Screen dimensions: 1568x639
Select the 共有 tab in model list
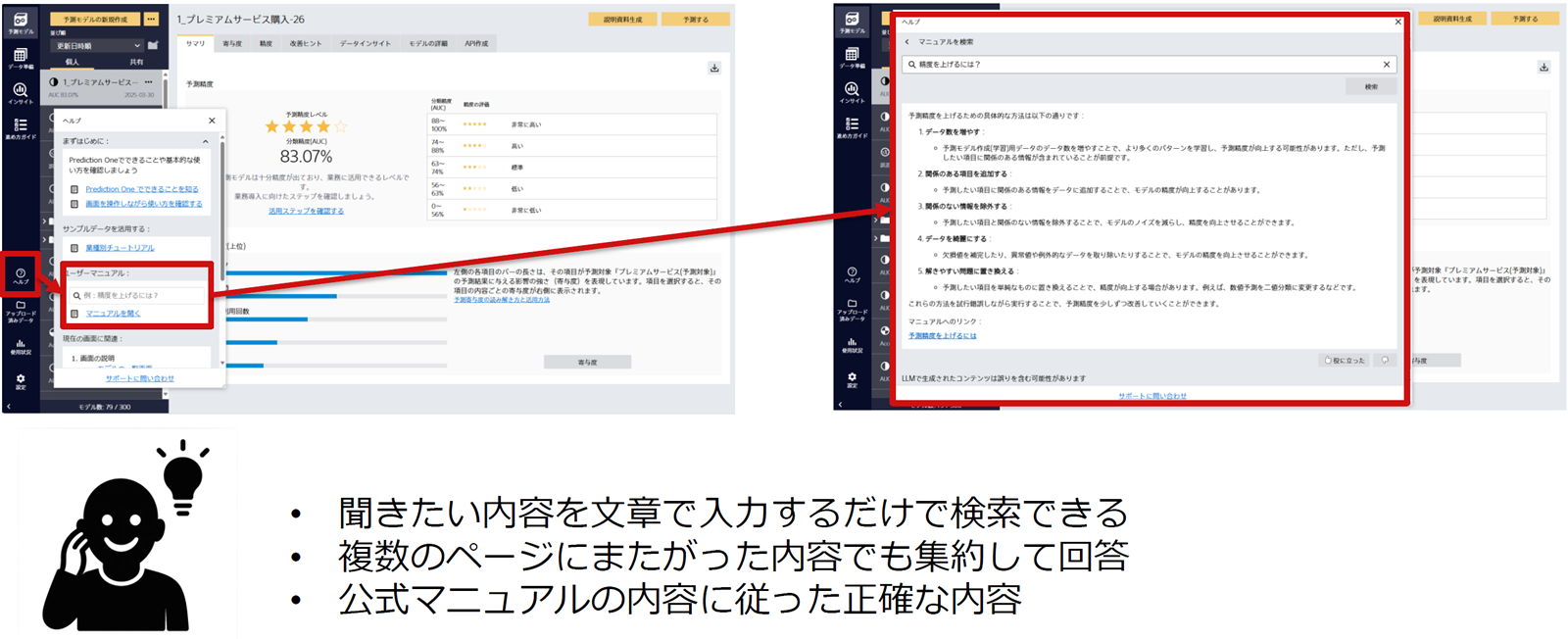click(135, 62)
